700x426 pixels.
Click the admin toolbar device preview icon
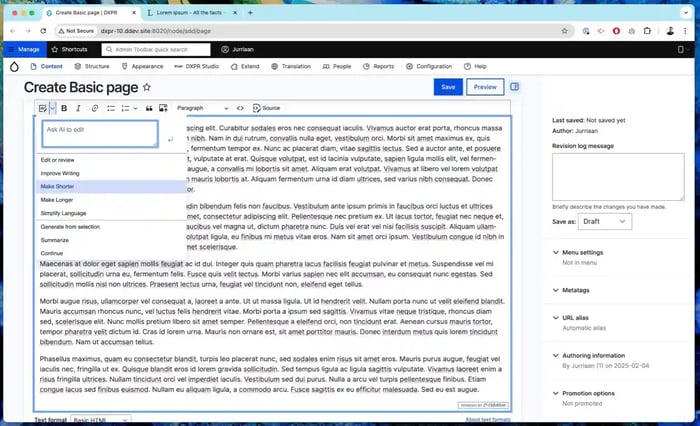(680, 49)
